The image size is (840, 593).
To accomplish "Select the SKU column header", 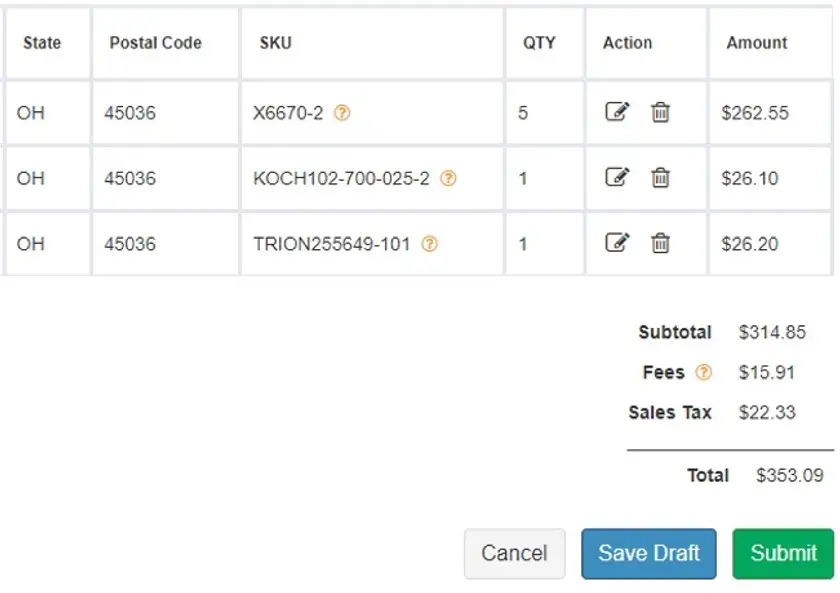I will tap(276, 43).
